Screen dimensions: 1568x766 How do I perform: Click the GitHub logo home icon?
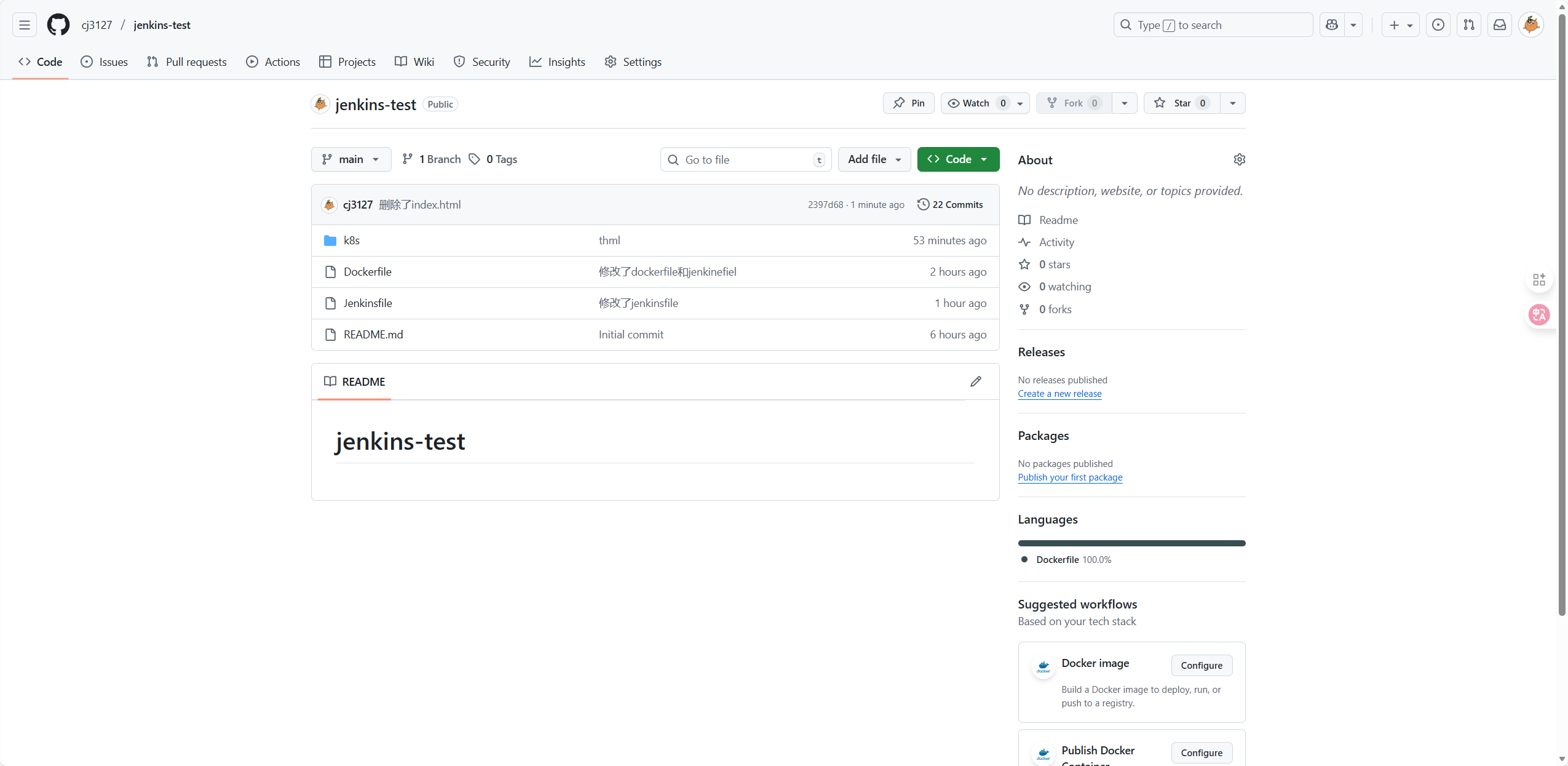(x=58, y=25)
